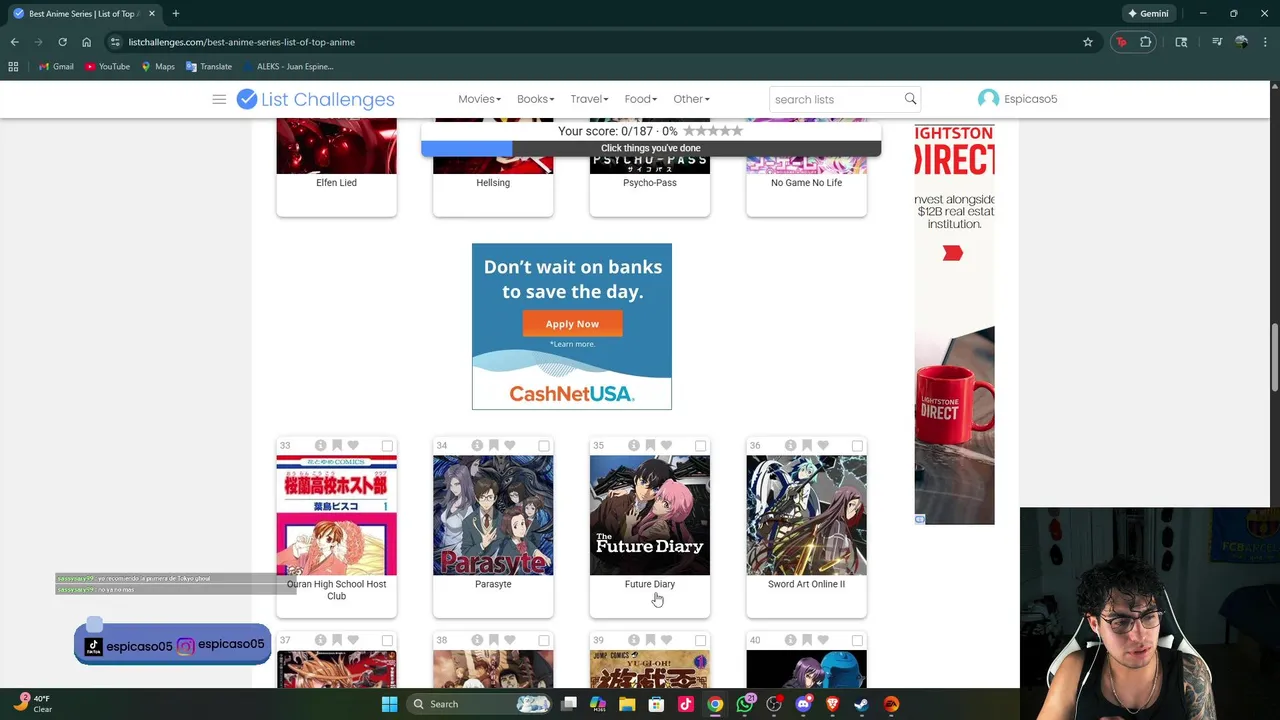Viewport: 1280px width, 720px height.
Task: Go to browser home page
Action: point(86,42)
